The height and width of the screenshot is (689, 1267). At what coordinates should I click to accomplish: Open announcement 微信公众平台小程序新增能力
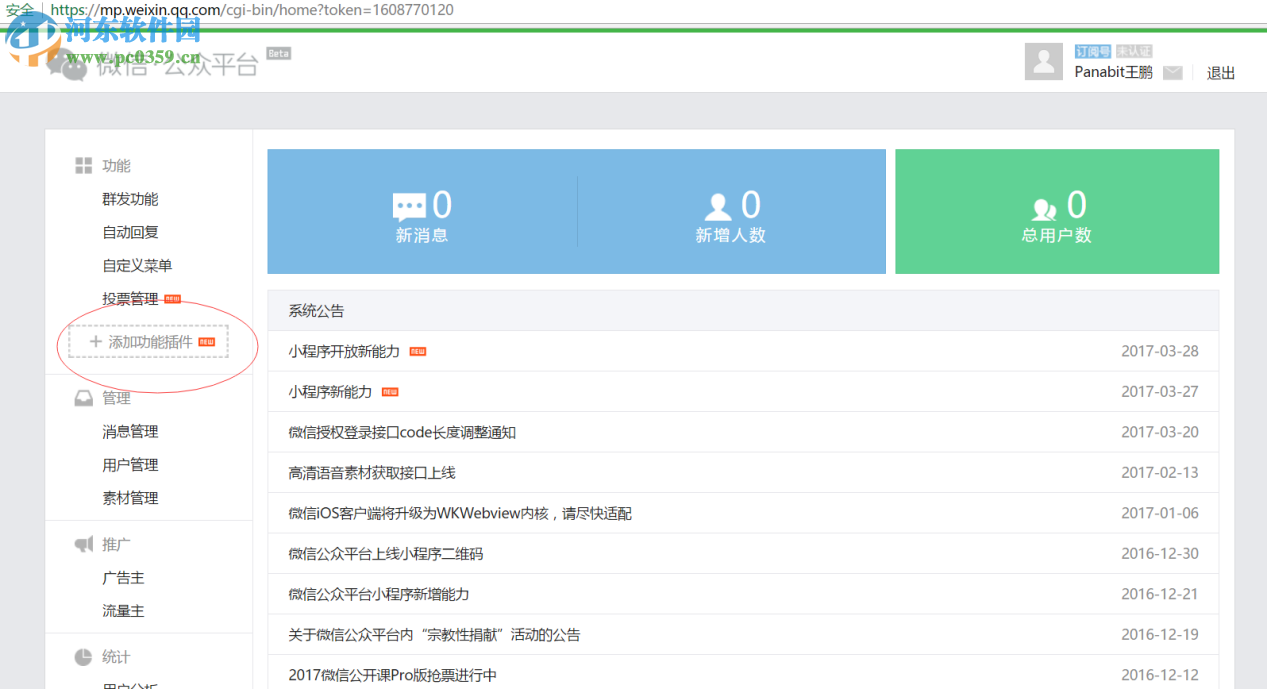[x=379, y=594]
